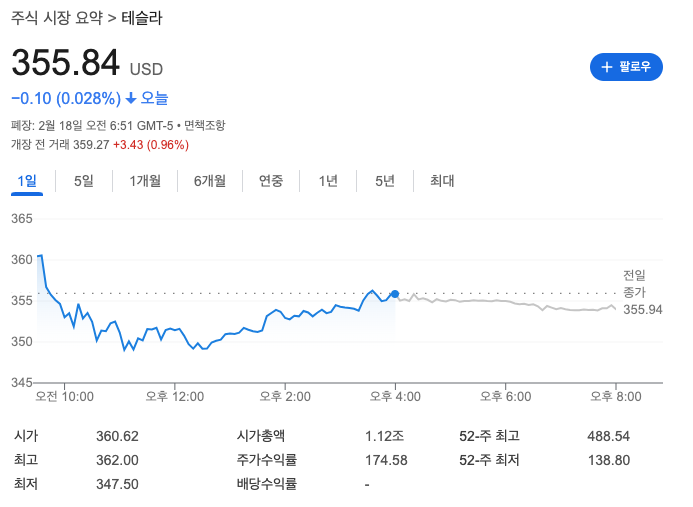The width and height of the screenshot is (693, 507).
Task: Click the plus icon in follow button
Action: [607, 67]
